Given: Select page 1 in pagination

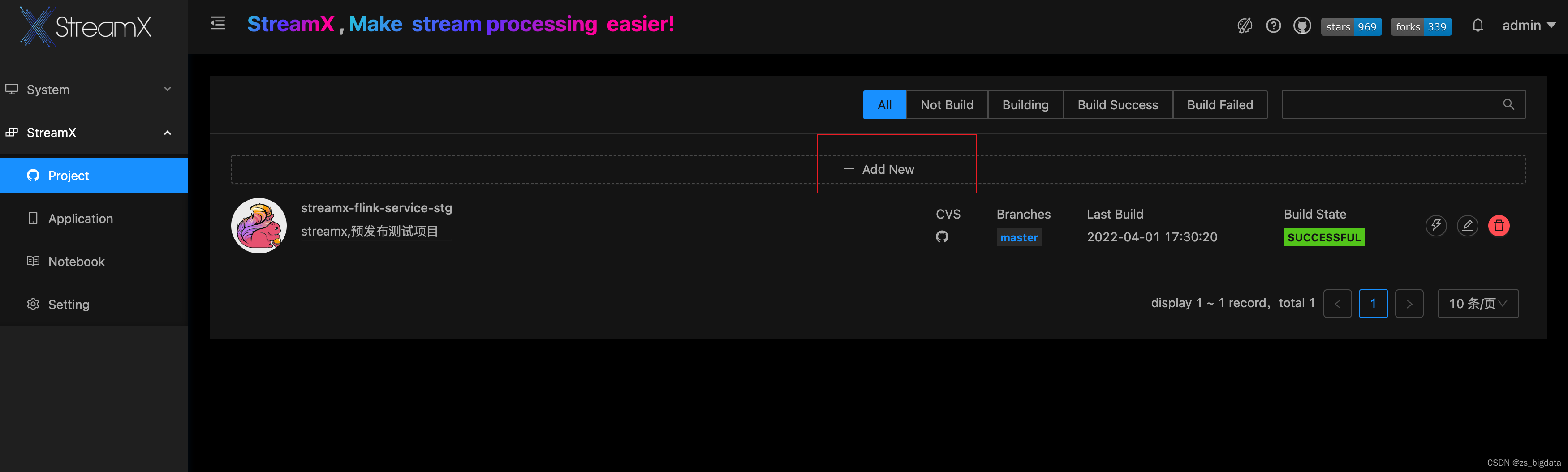Looking at the screenshot, I should tap(1373, 304).
